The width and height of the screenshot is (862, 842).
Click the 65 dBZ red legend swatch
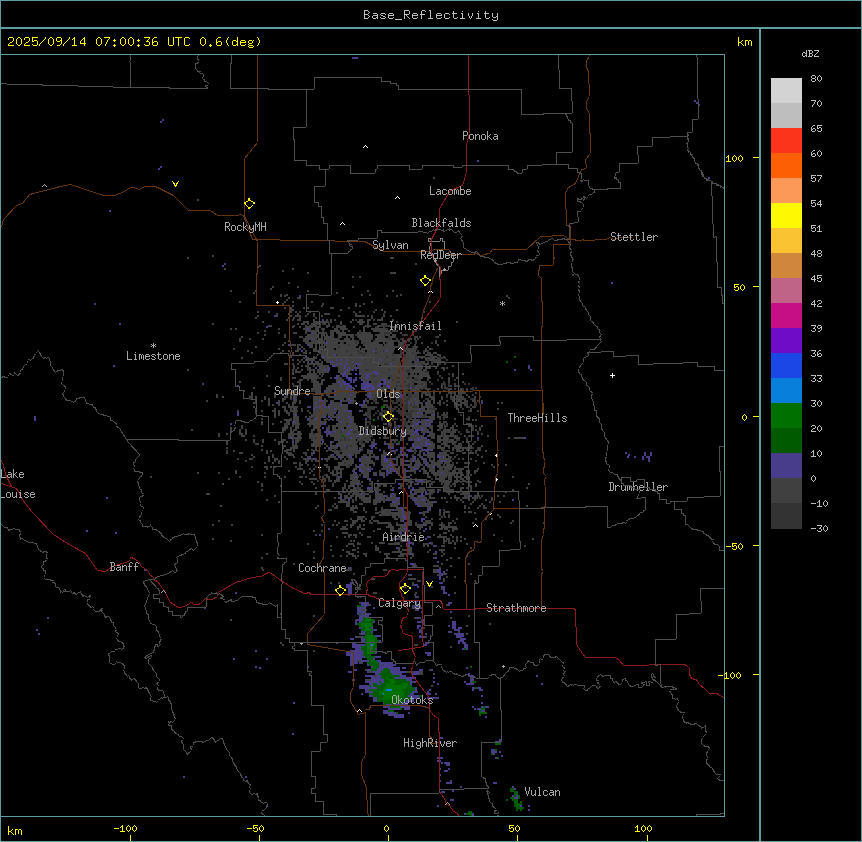point(786,141)
